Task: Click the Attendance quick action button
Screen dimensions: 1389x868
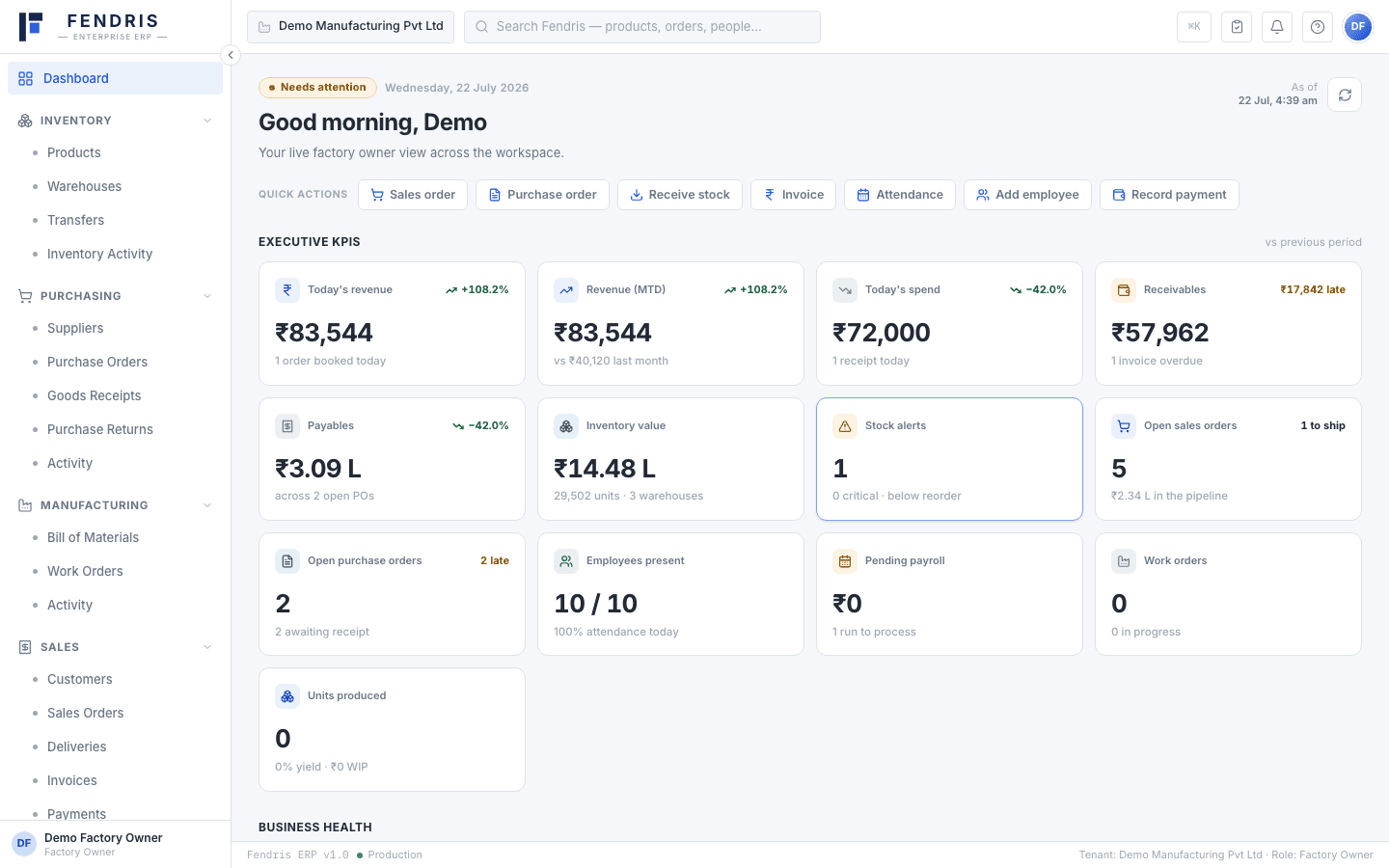Action: (x=900, y=195)
